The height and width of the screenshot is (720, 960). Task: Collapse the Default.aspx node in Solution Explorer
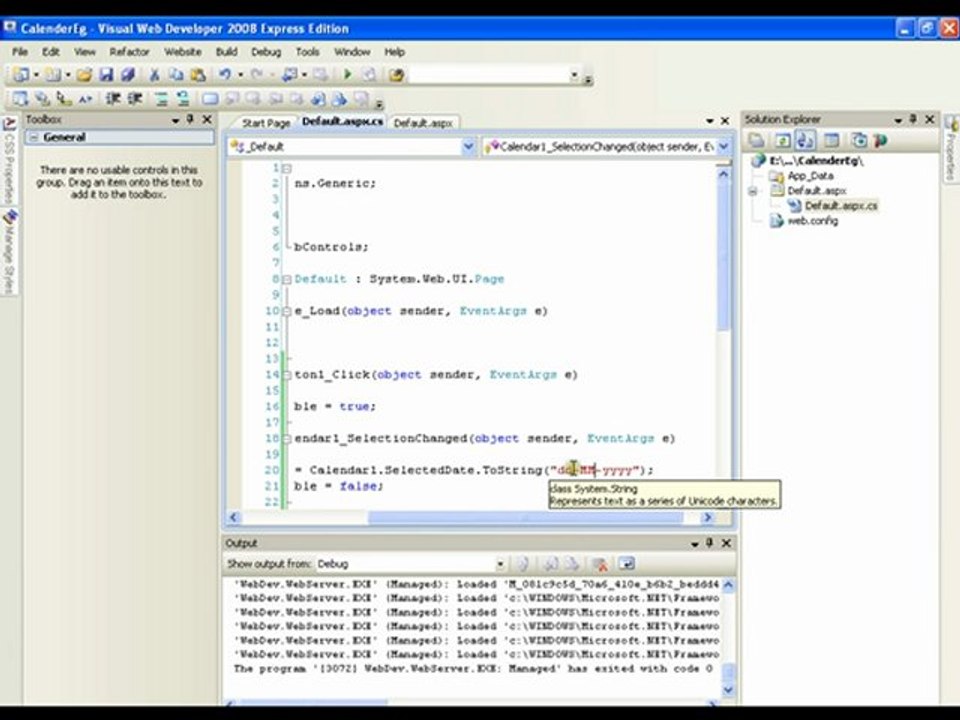[x=752, y=191]
